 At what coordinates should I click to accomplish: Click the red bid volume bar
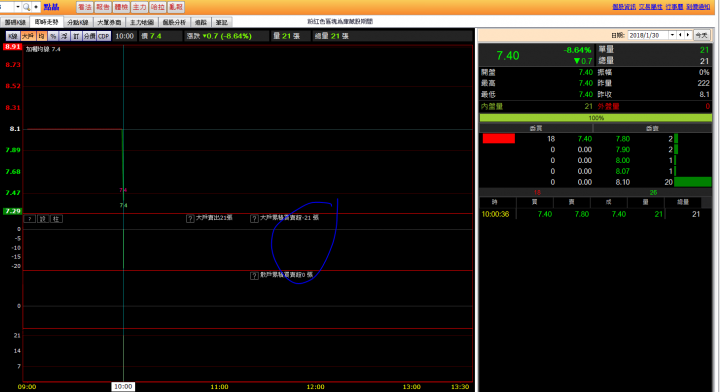click(499, 139)
